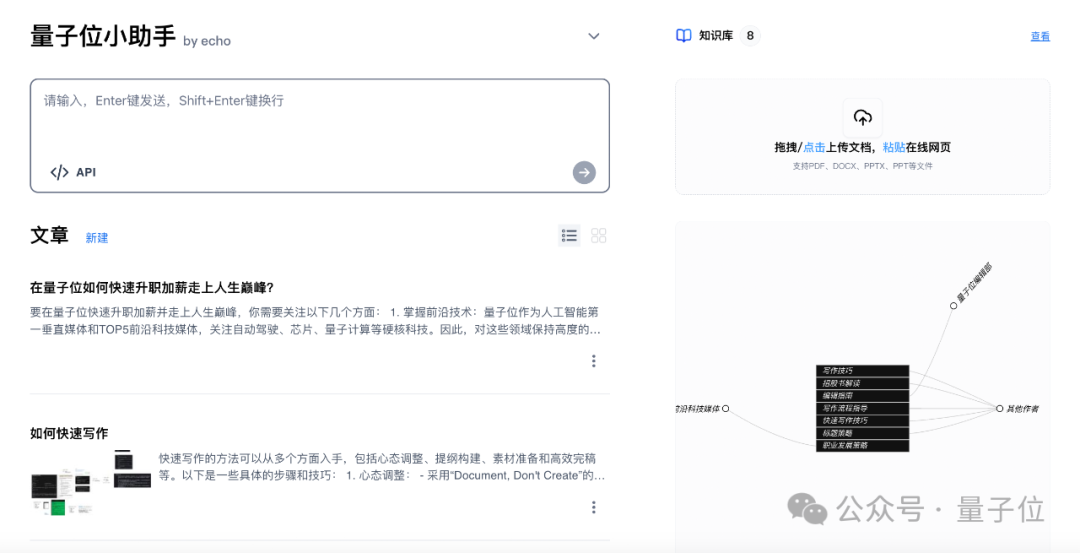This screenshot has width=1080, height=553.
Task: Open the API code icon
Action: 59,172
